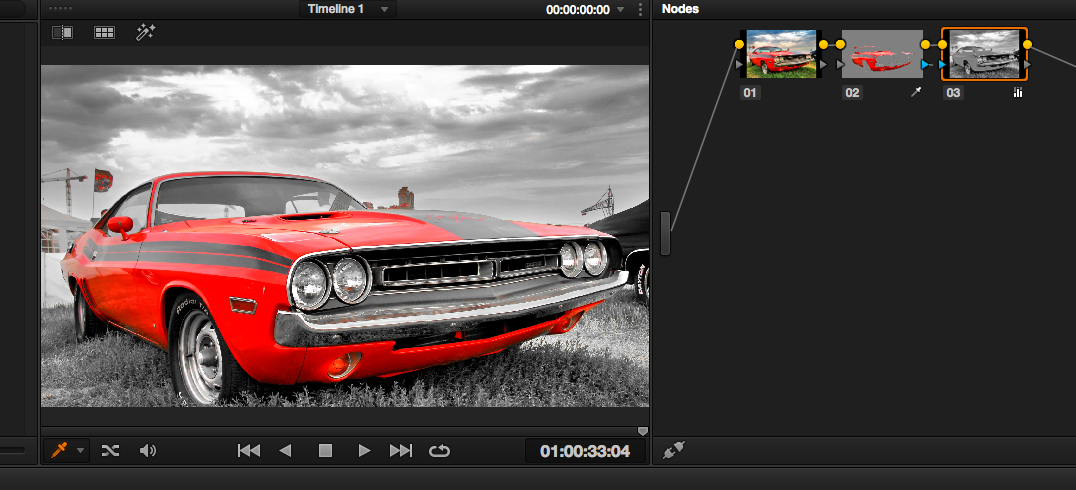Open the viewer three-dot options menu
This screenshot has height=490, width=1076.
(x=640, y=9)
